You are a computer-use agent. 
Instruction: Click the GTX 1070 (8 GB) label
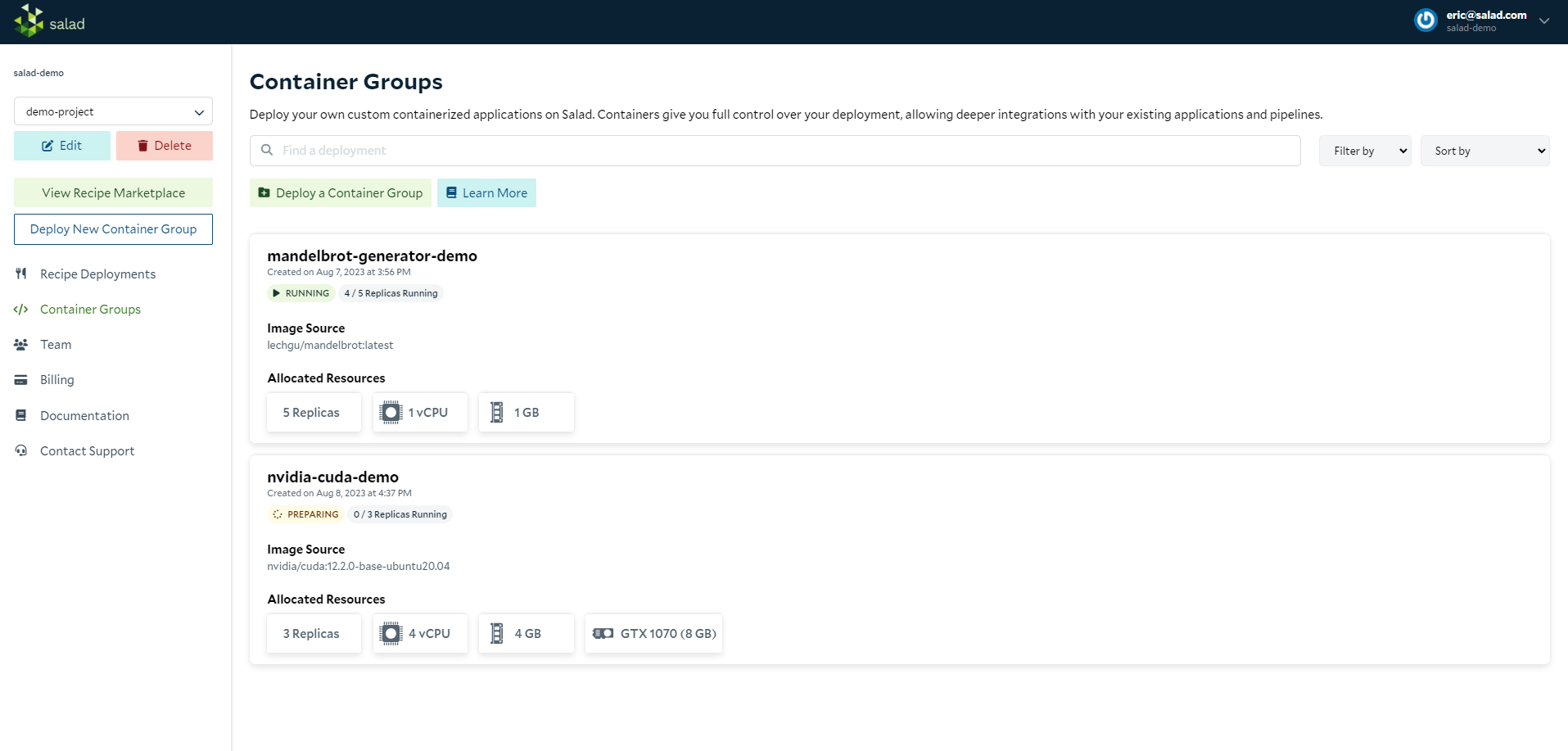click(668, 634)
